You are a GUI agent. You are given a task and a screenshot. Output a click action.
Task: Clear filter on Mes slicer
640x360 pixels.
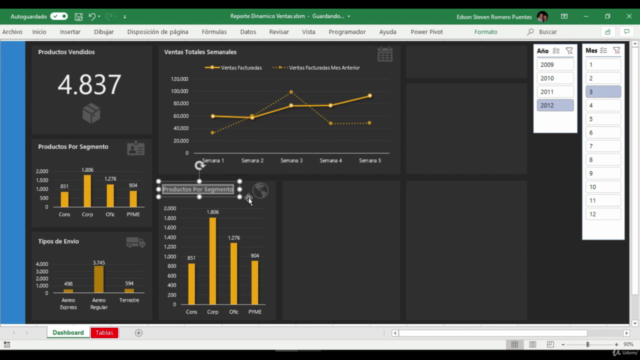click(617, 50)
